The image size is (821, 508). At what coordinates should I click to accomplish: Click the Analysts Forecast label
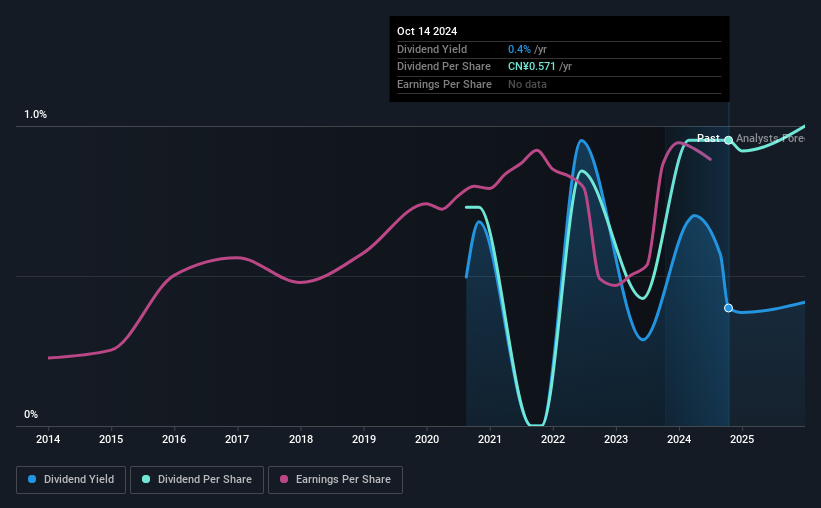tap(770, 138)
